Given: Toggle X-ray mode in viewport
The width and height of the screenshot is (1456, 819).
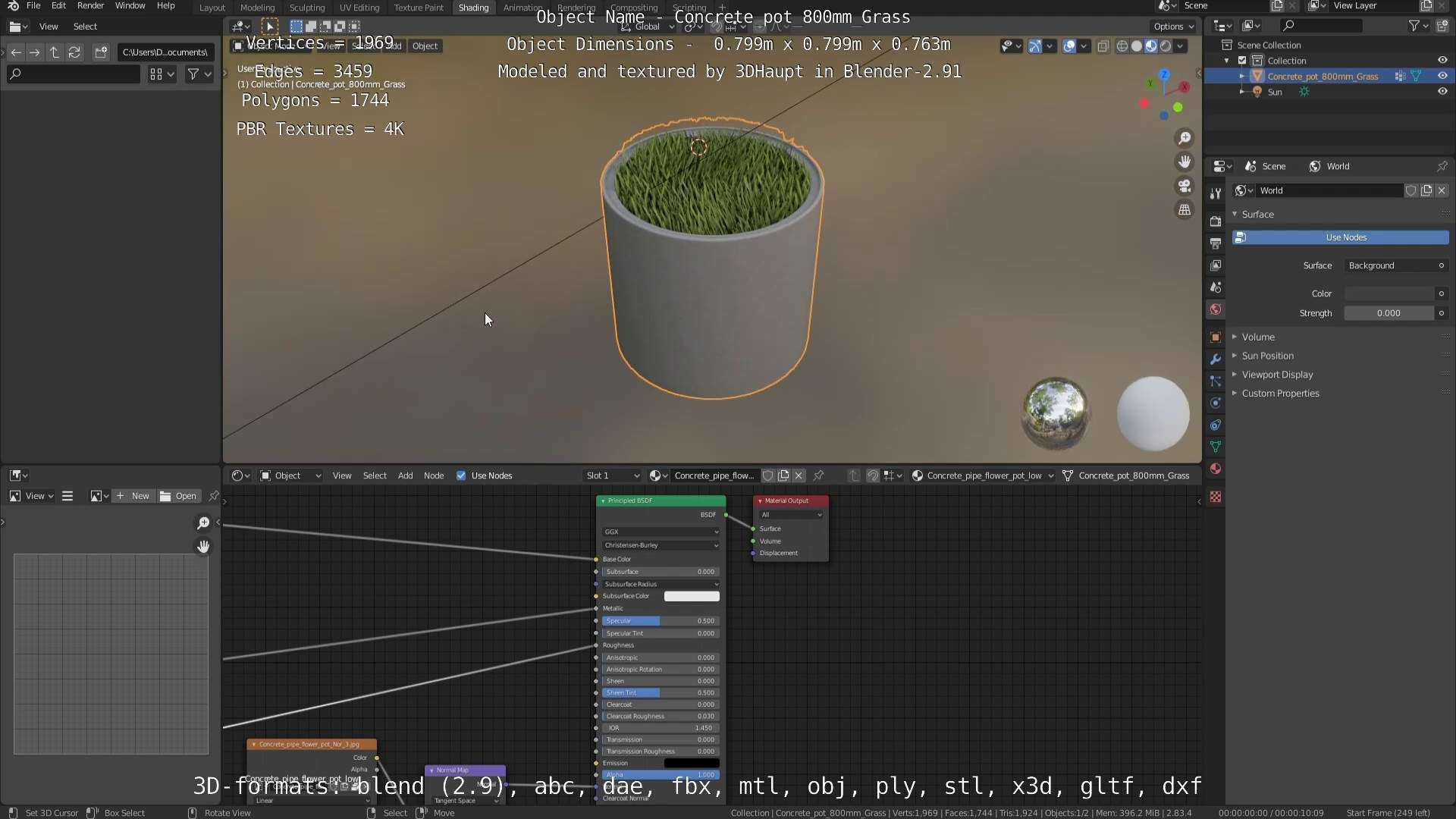Looking at the screenshot, I should coord(1103,46).
